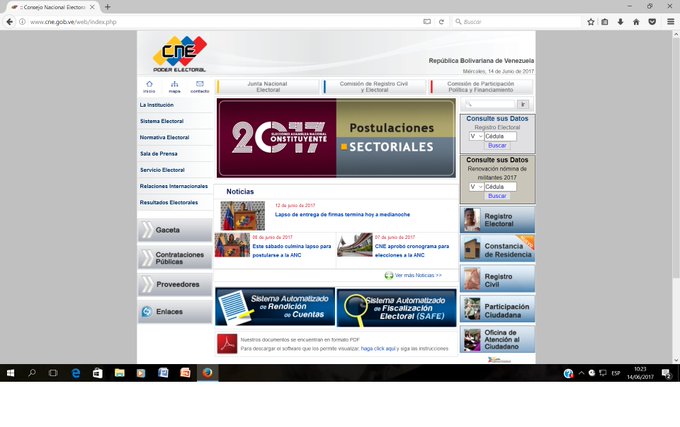680x427 pixels.
Task: Open nationality dropdown under Renovación nómina
Action: coord(476,187)
